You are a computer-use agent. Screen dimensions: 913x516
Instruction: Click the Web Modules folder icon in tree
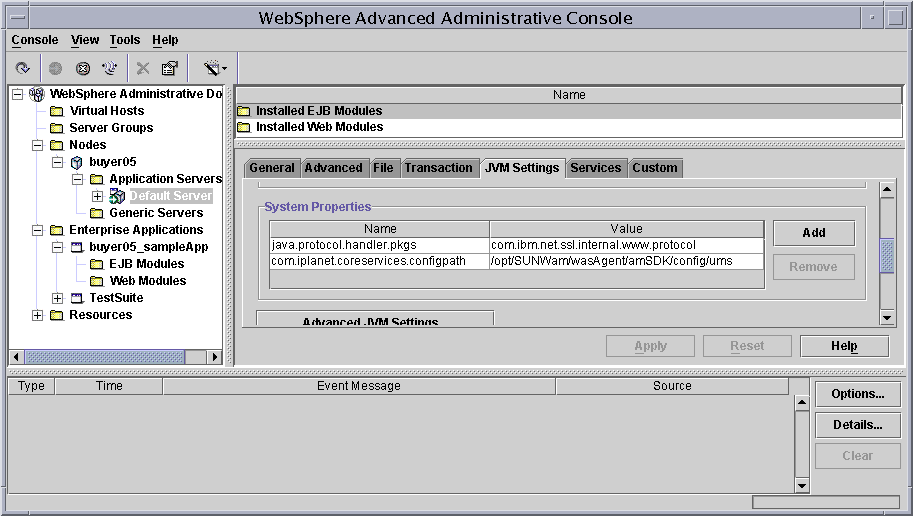pyautogui.click(x=97, y=281)
